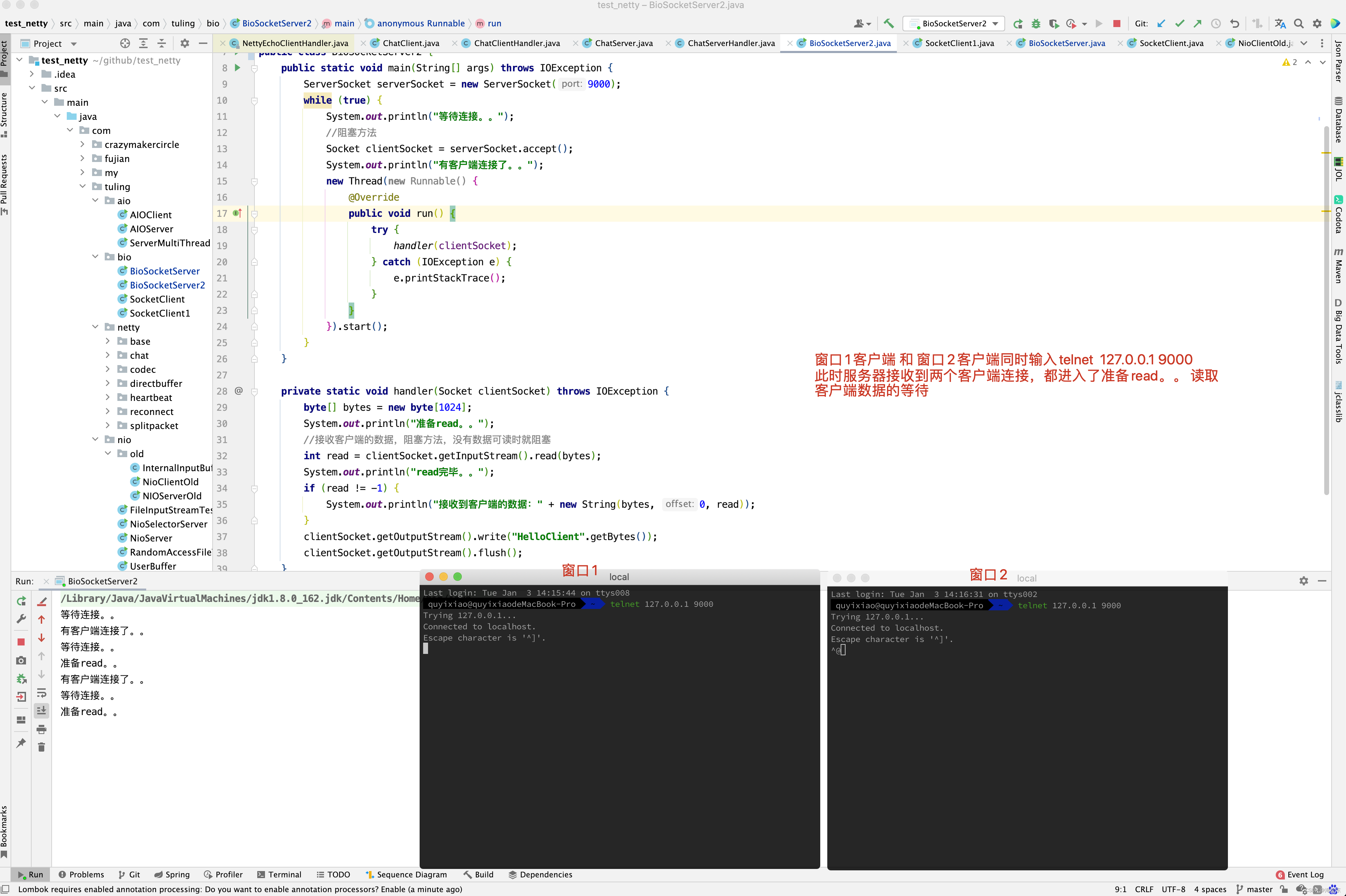
Task: Expand the crazymakercircle package
Action: (82, 144)
